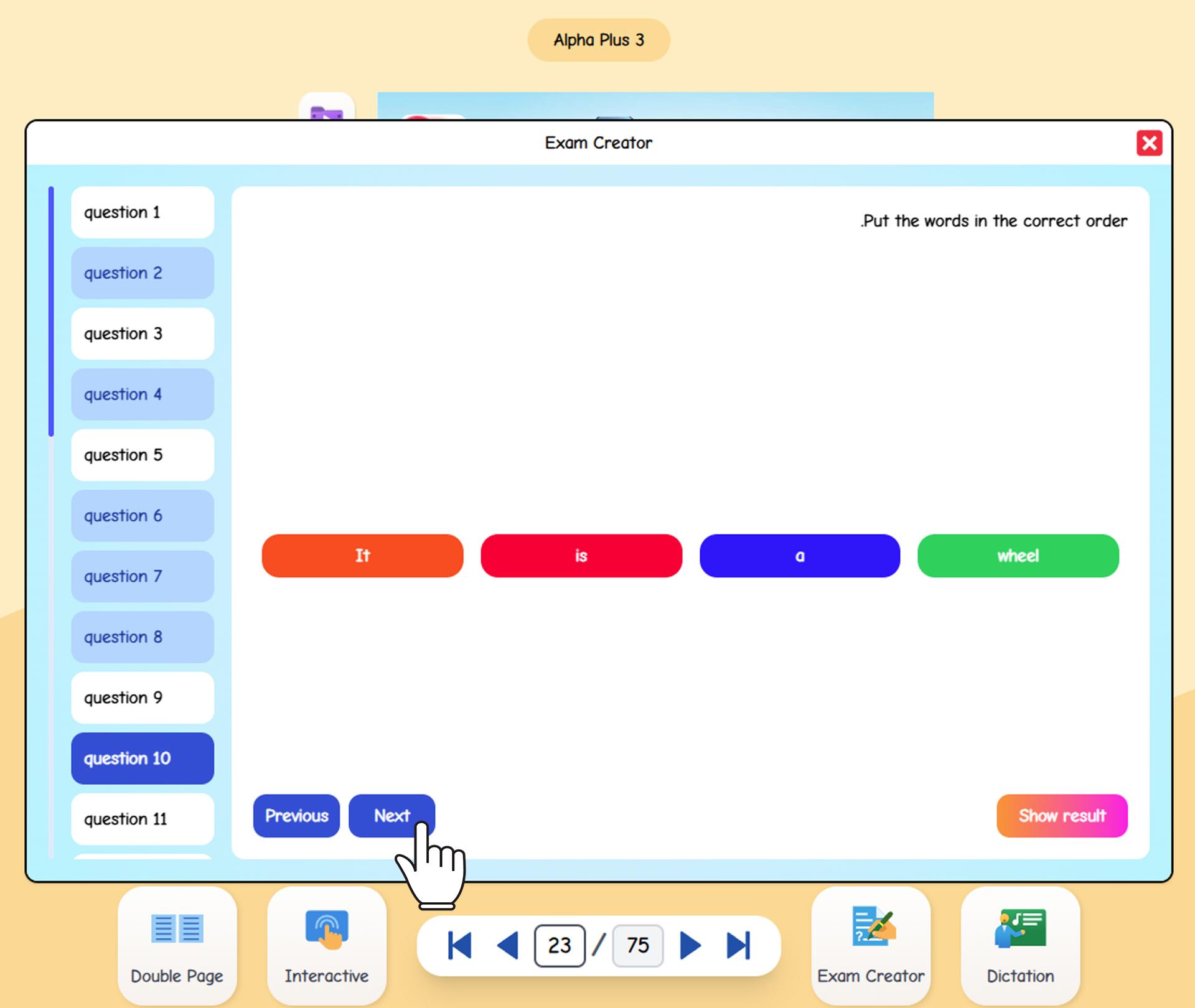Click the question list scrollbar
1195x1008 pixels.
[51, 311]
